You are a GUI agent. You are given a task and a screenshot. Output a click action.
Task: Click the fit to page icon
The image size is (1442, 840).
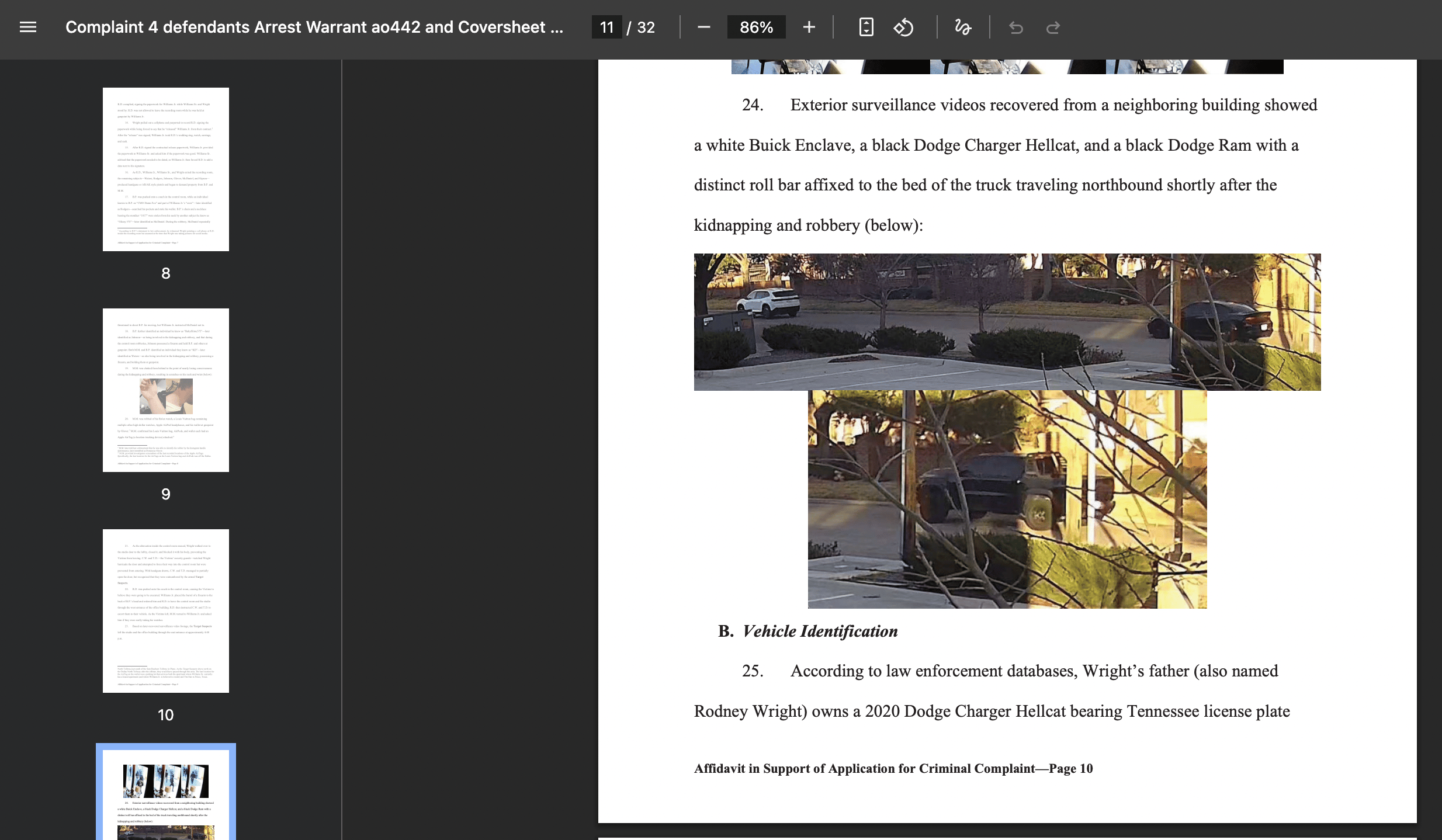(866, 27)
